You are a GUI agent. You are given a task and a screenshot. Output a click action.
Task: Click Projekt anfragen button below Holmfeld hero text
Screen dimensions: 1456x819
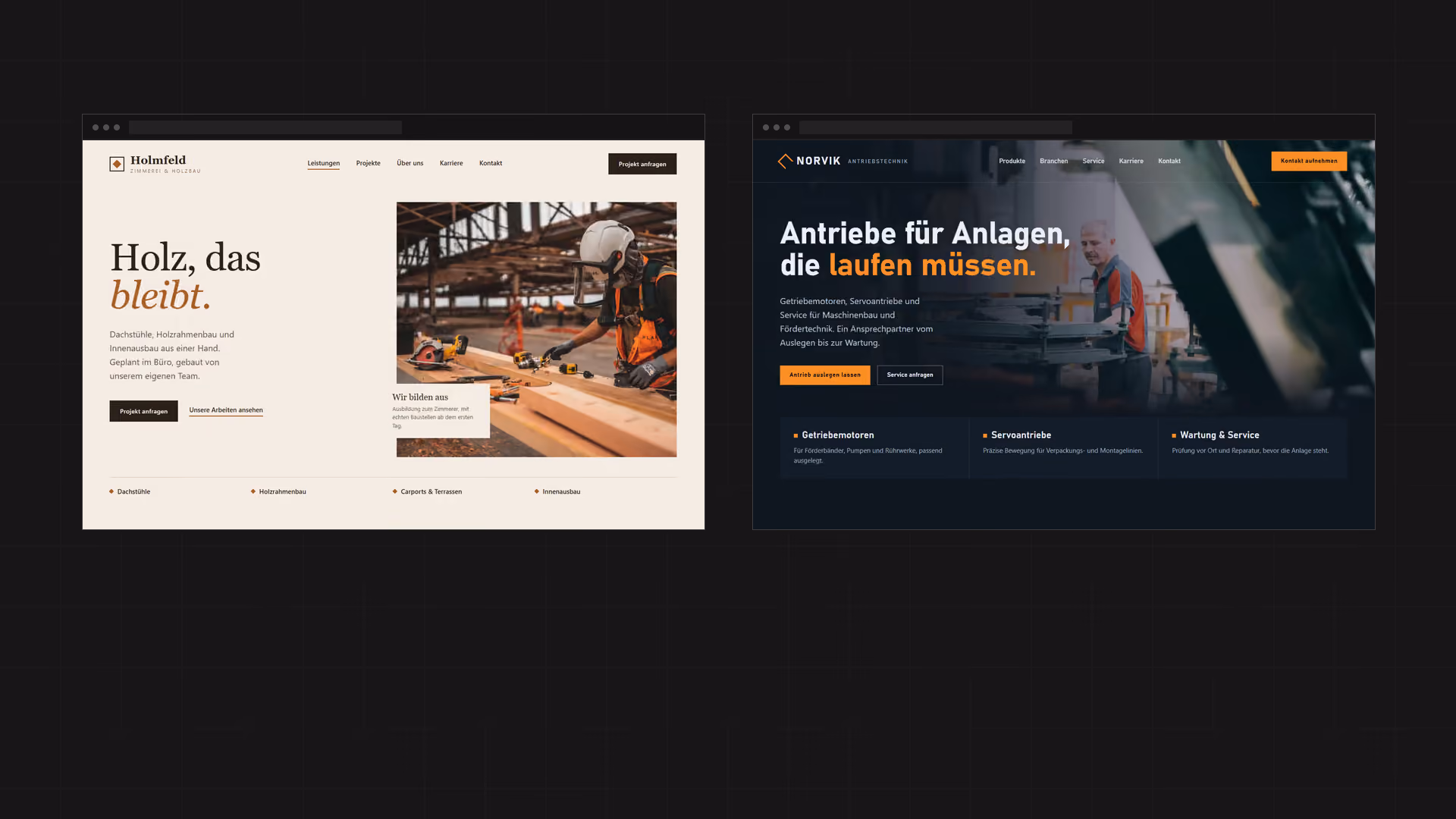point(143,411)
